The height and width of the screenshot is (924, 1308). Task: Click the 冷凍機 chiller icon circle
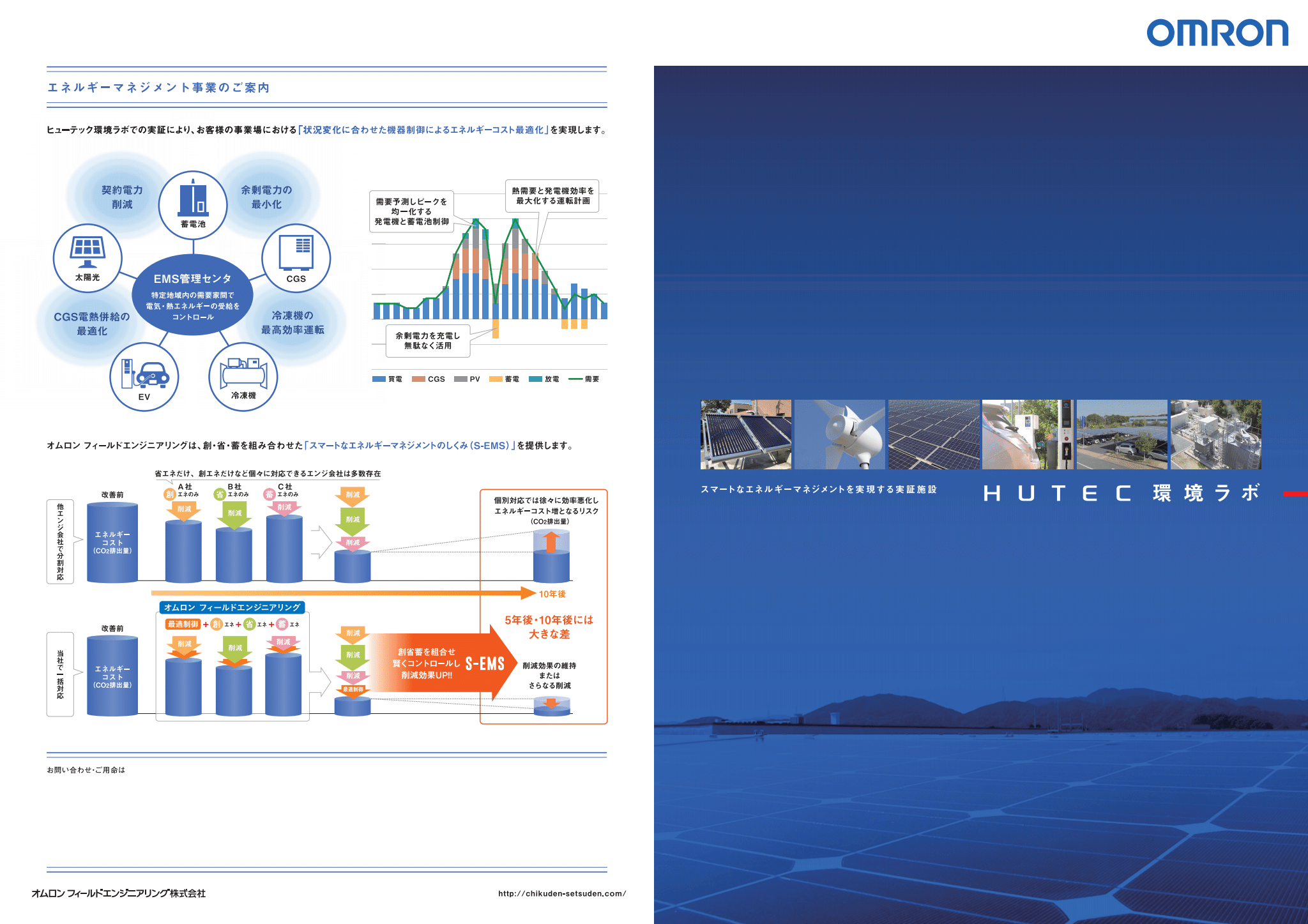tap(243, 377)
